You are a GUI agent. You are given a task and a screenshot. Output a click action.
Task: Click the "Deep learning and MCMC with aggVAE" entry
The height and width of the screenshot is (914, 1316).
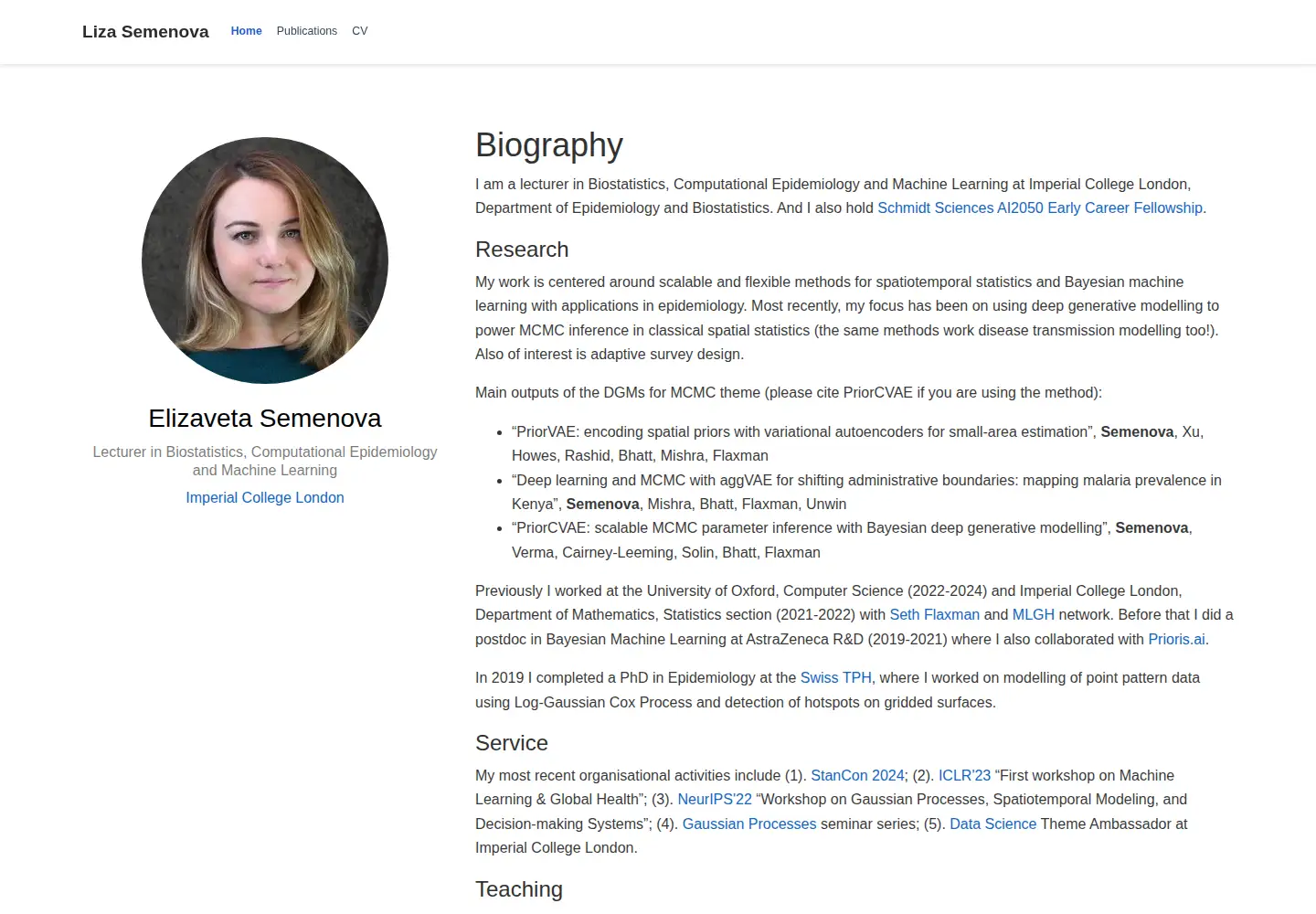click(x=866, y=492)
